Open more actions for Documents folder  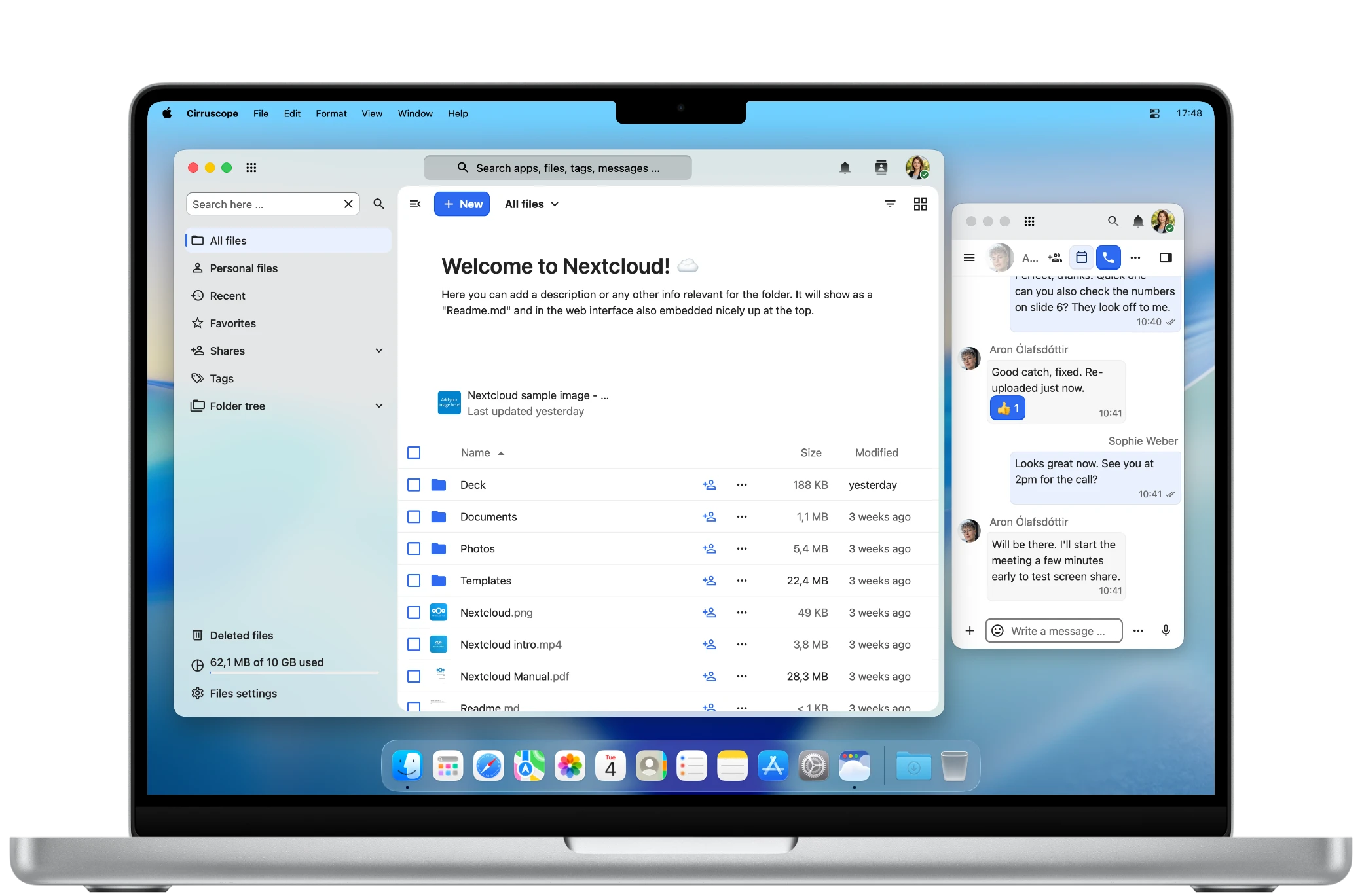[x=741, y=517]
